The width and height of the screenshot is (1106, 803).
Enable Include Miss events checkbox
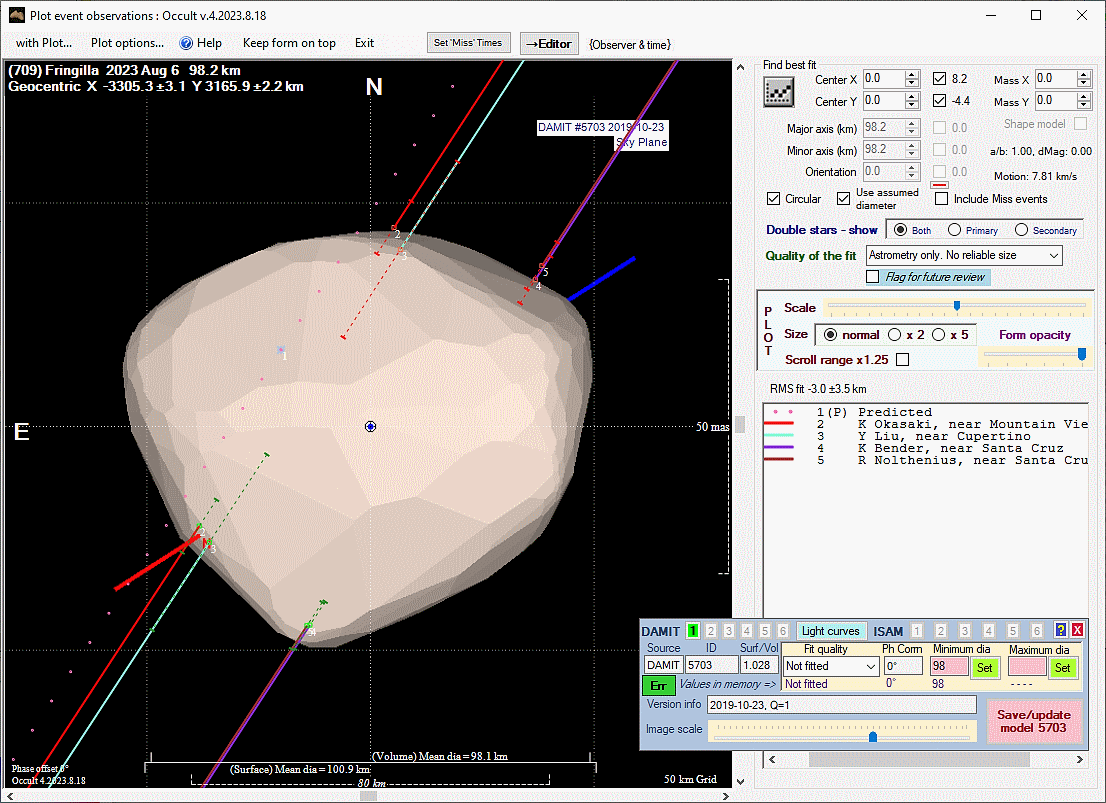(x=941, y=199)
